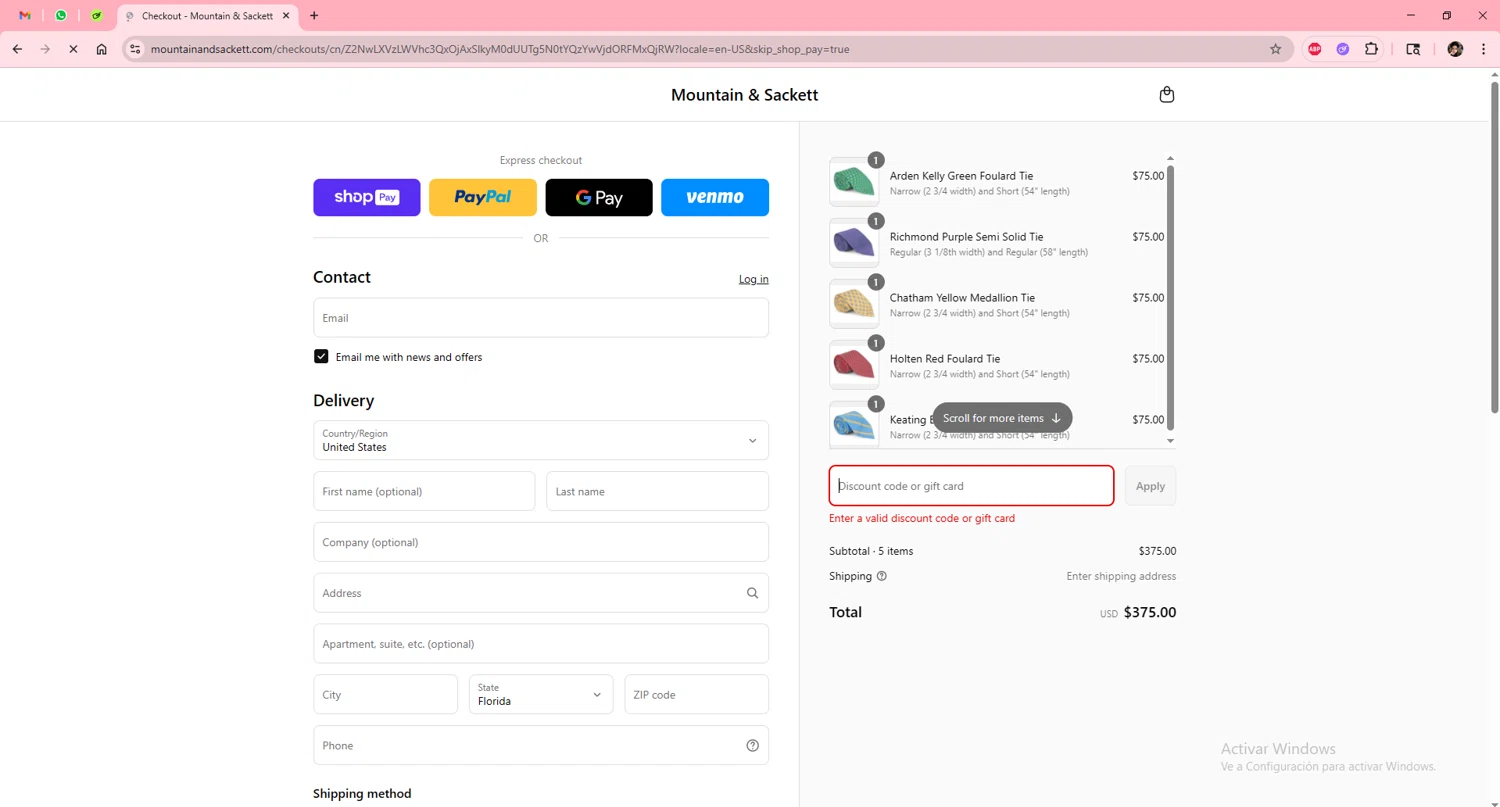Click the Last name field

657,491
